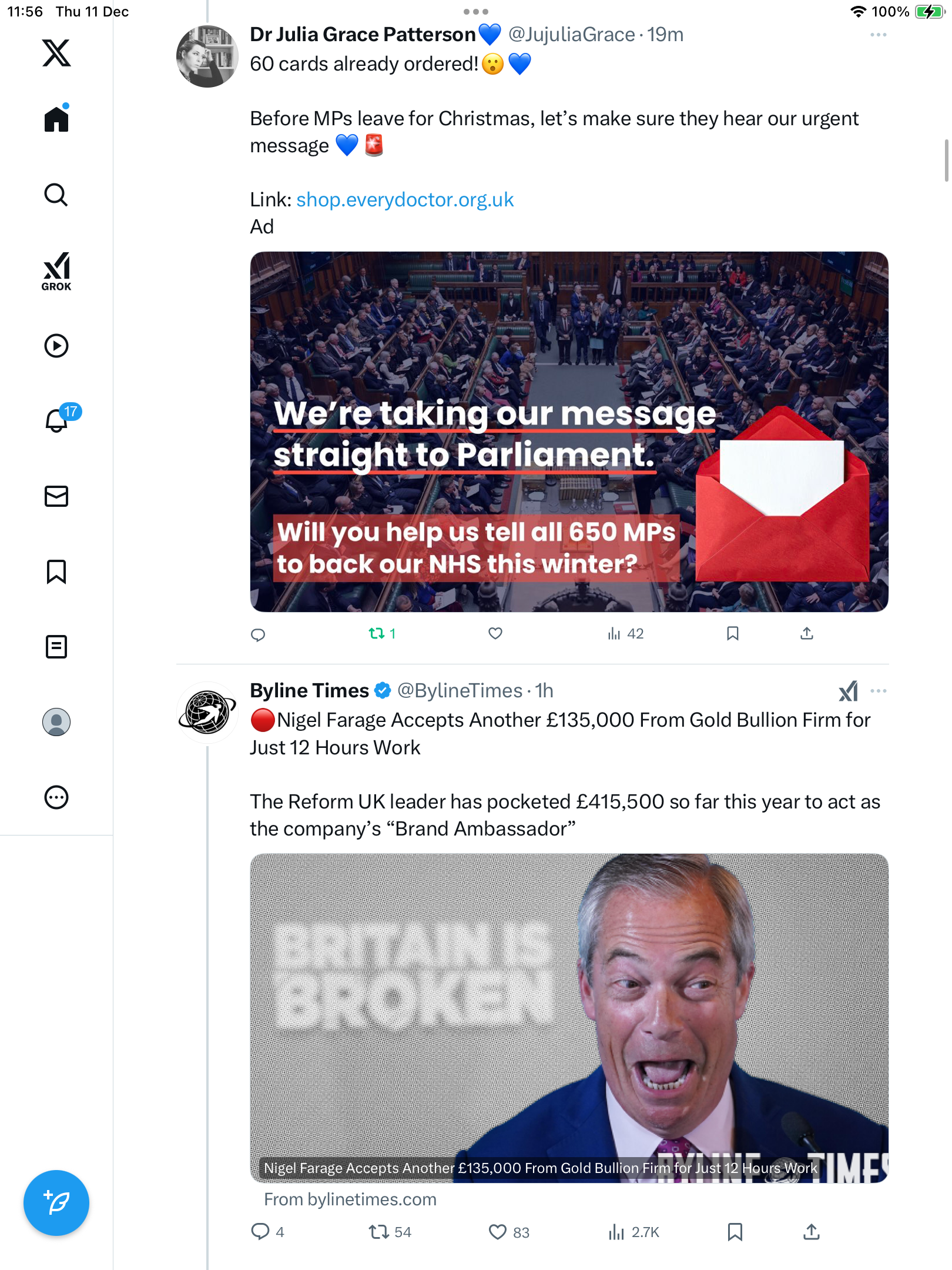Image resolution: width=952 pixels, height=1270 pixels.
Task: Open the shop.everydoctor.org.uk link
Action: 405,200
